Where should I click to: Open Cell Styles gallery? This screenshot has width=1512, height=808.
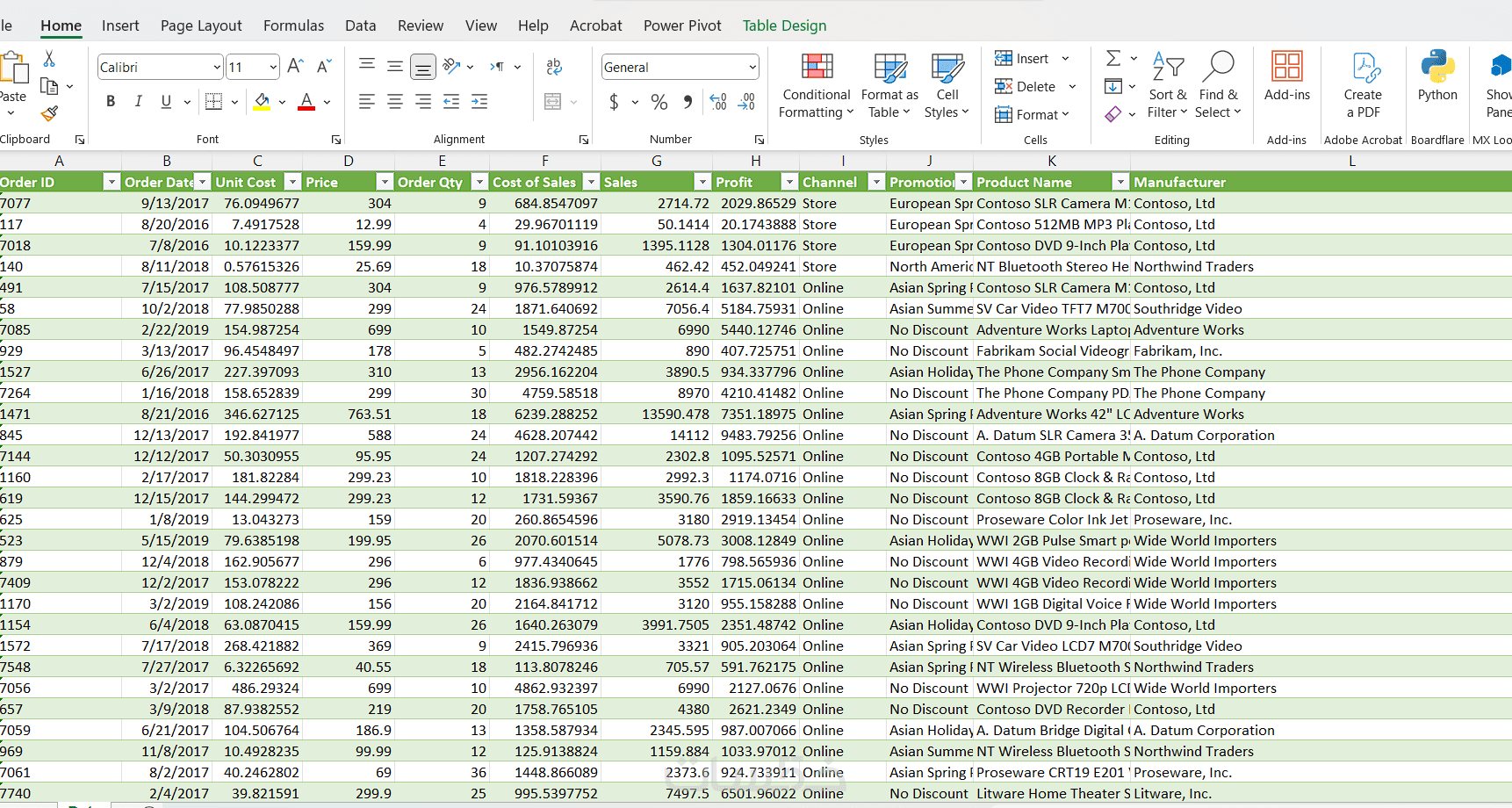click(947, 86)
